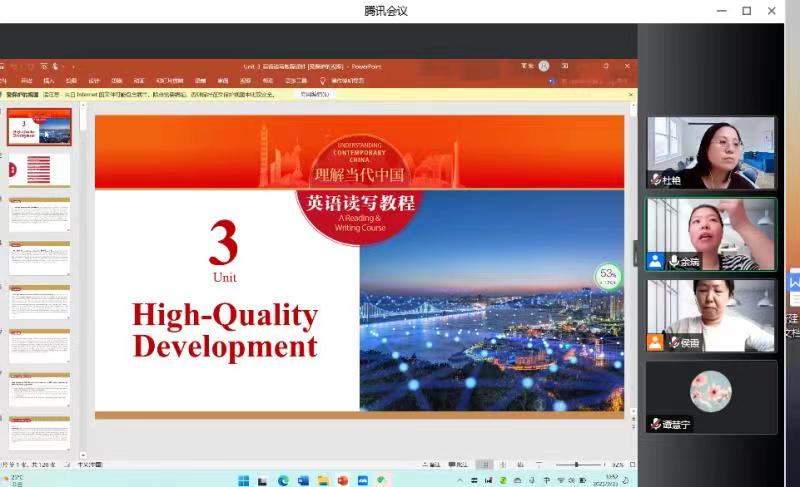
Task: Expand the hidden tray icons chevron
Action: pyautogui.click(x=460, y=480)
